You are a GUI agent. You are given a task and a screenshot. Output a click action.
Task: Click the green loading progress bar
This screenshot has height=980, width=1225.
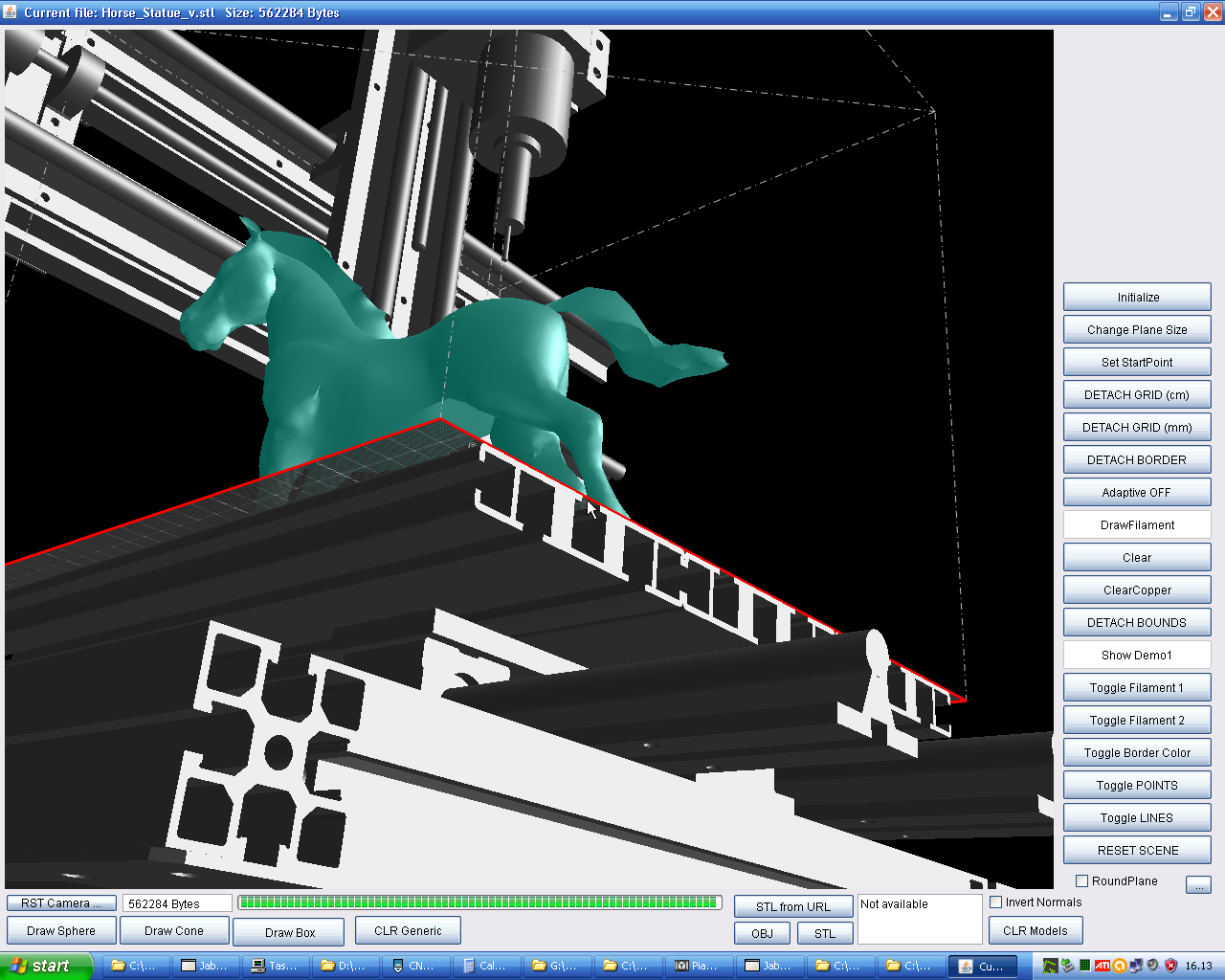[479, 902]
